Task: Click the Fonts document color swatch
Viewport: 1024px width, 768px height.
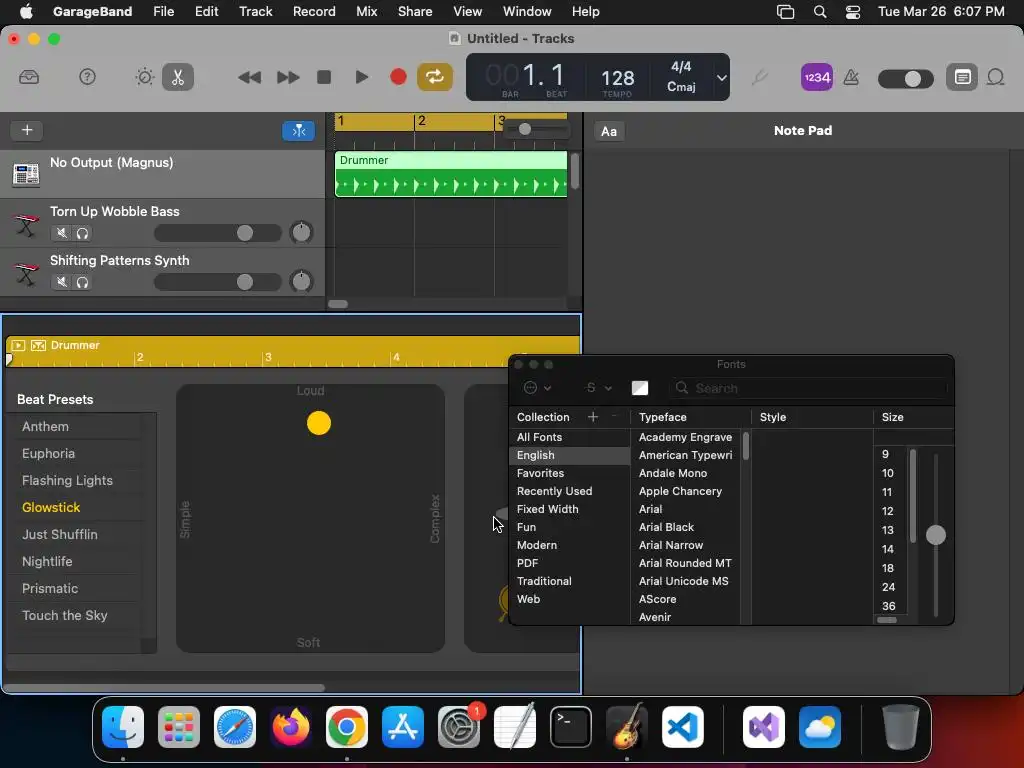Action: click(x=640, y=388)
